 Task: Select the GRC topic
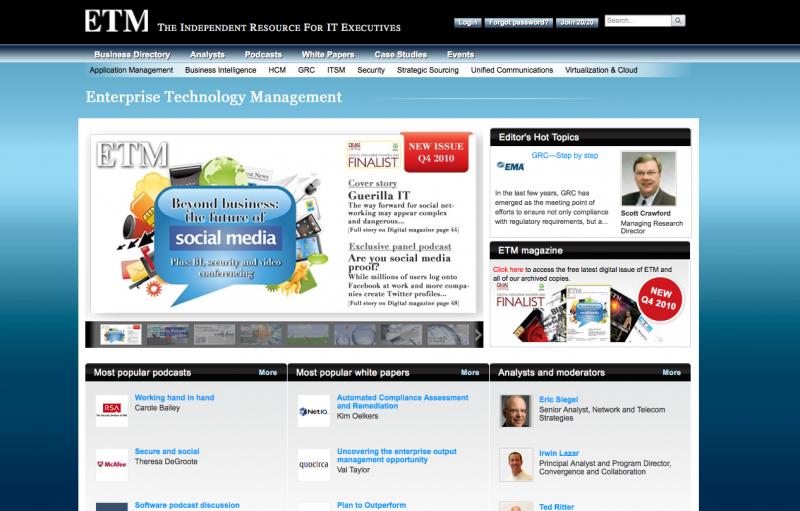(306, 70)
